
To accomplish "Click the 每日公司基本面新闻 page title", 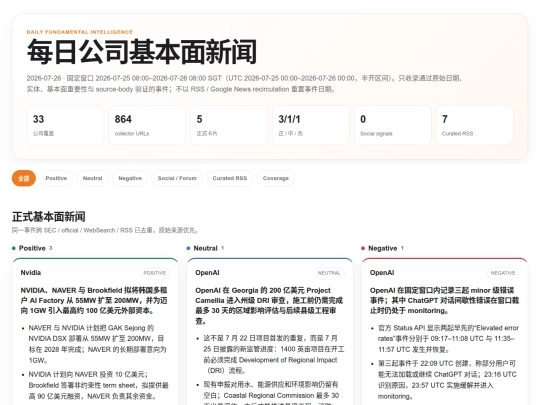I will click(142, 52).
